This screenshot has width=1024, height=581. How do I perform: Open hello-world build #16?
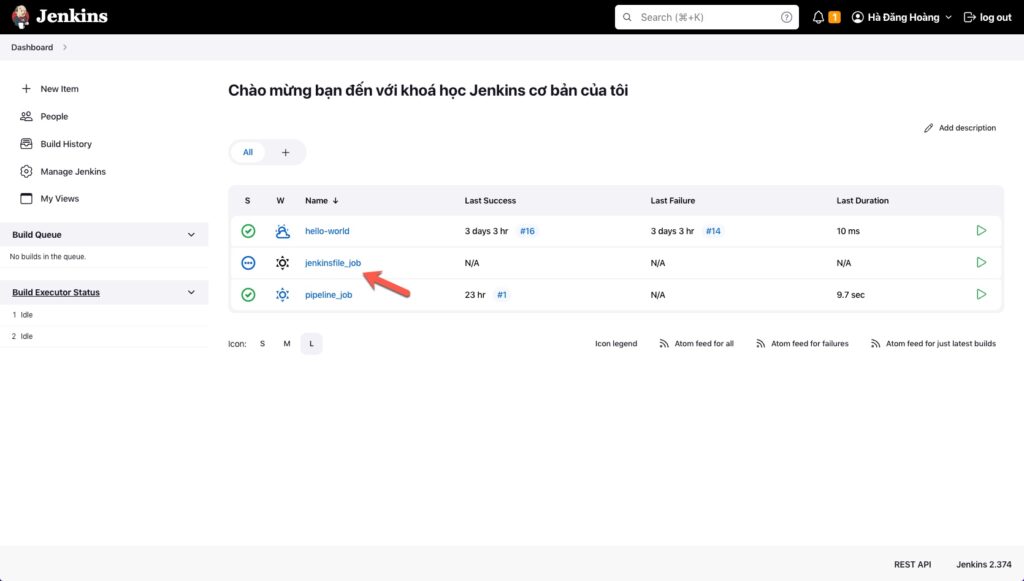pos(527,231)
